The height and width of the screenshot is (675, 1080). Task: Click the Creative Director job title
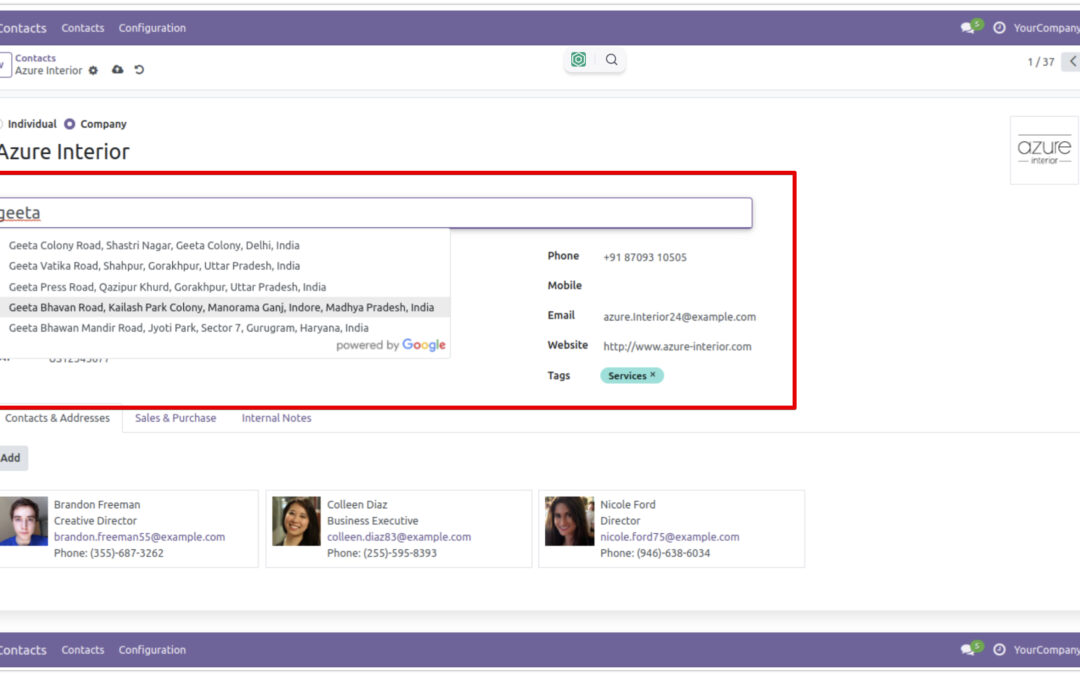click(x=95, y=521)
